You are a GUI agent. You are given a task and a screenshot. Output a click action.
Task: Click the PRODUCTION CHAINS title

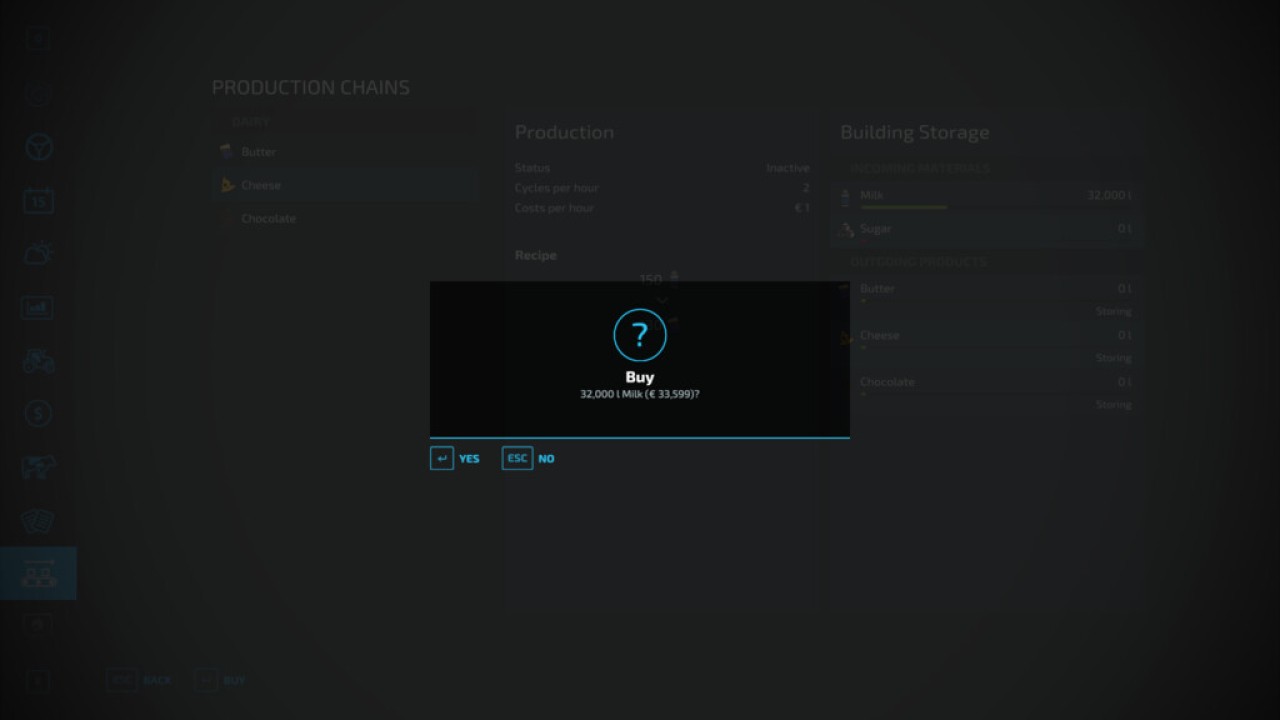[x=311, y=87]
